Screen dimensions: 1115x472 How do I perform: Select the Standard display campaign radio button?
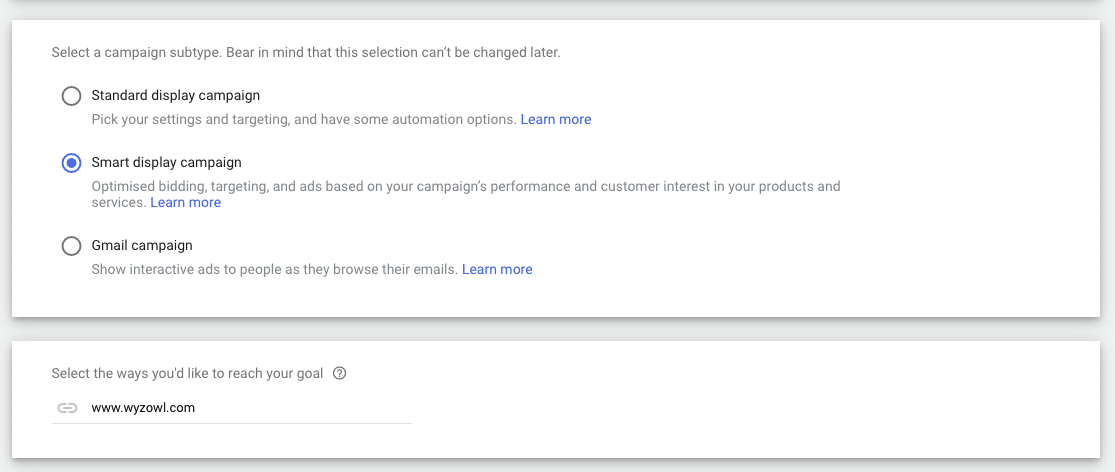(71, 96)
